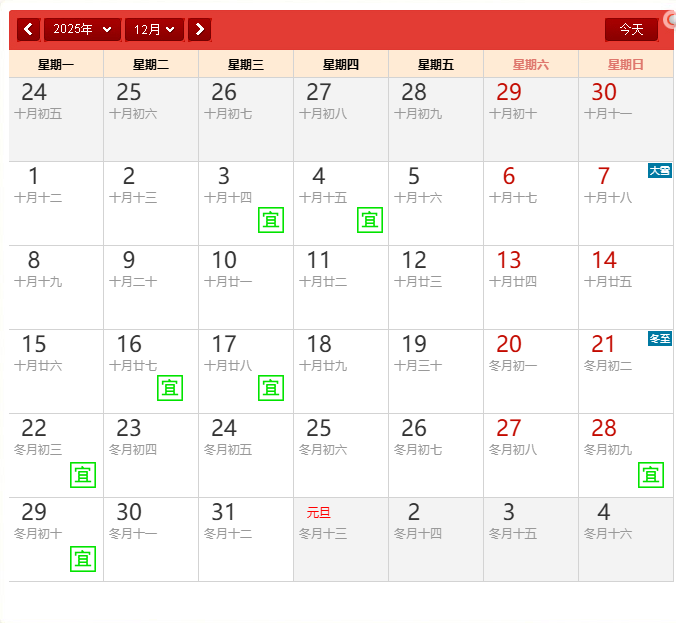Image resolution: width=676 pixels, height=623 pixels.
Task: Go to the previous month arrow
Action: 28,29
